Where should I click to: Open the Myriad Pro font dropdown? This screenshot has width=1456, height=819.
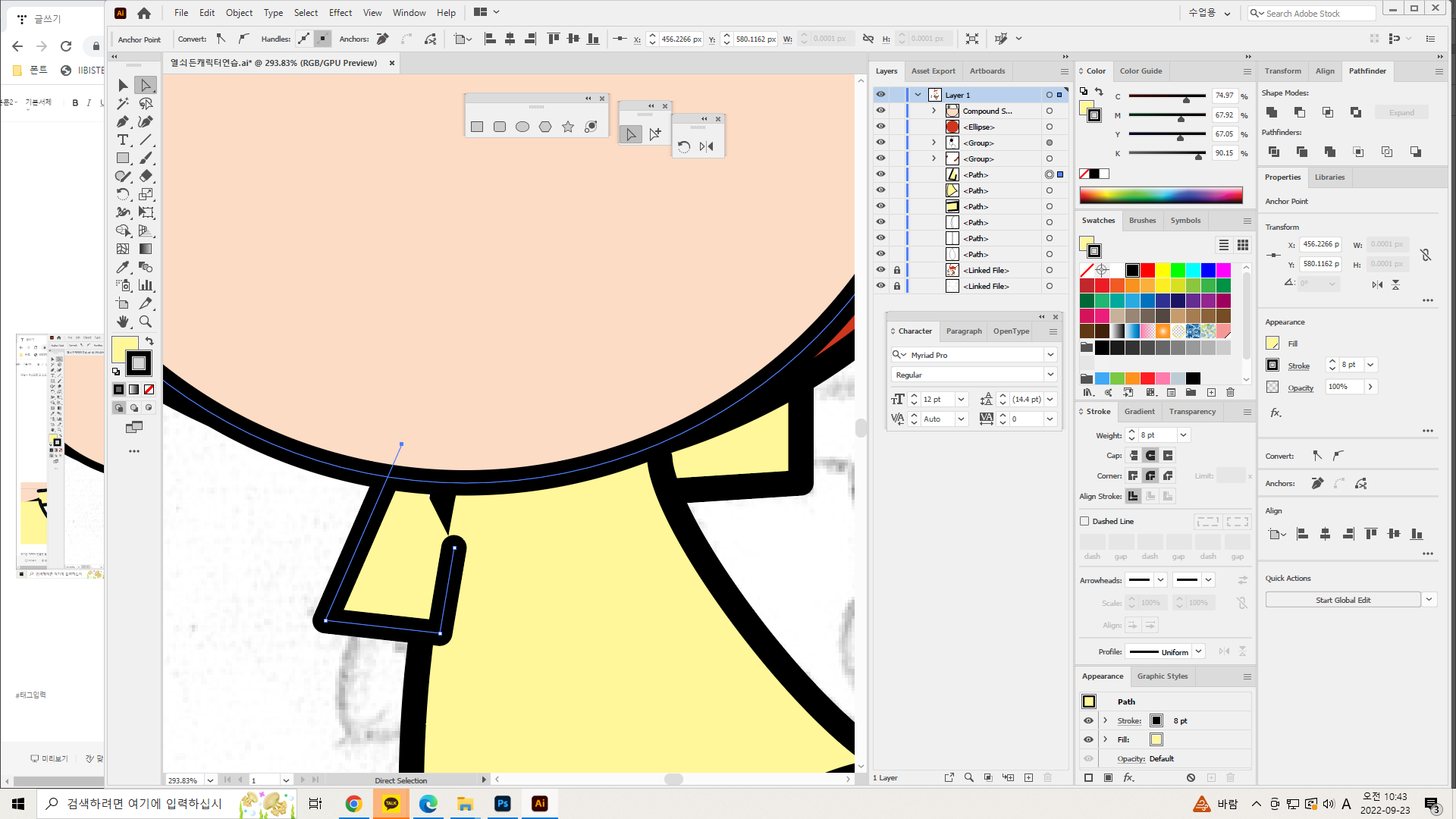1050,355
